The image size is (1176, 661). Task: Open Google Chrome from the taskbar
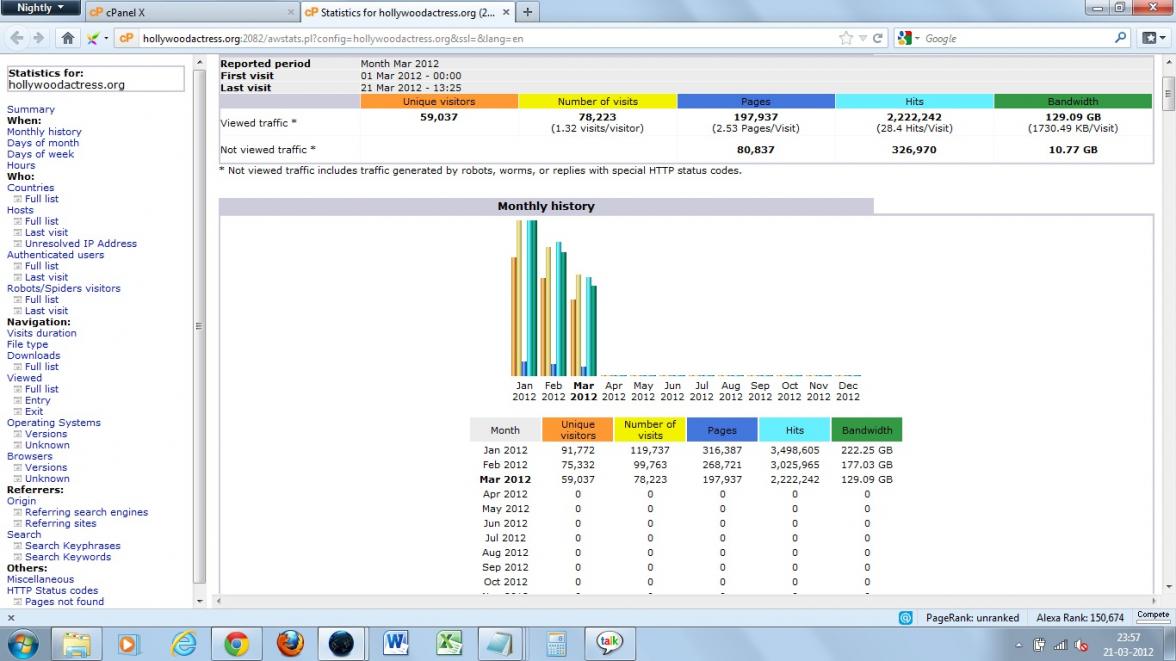click(x=236, y=644)
